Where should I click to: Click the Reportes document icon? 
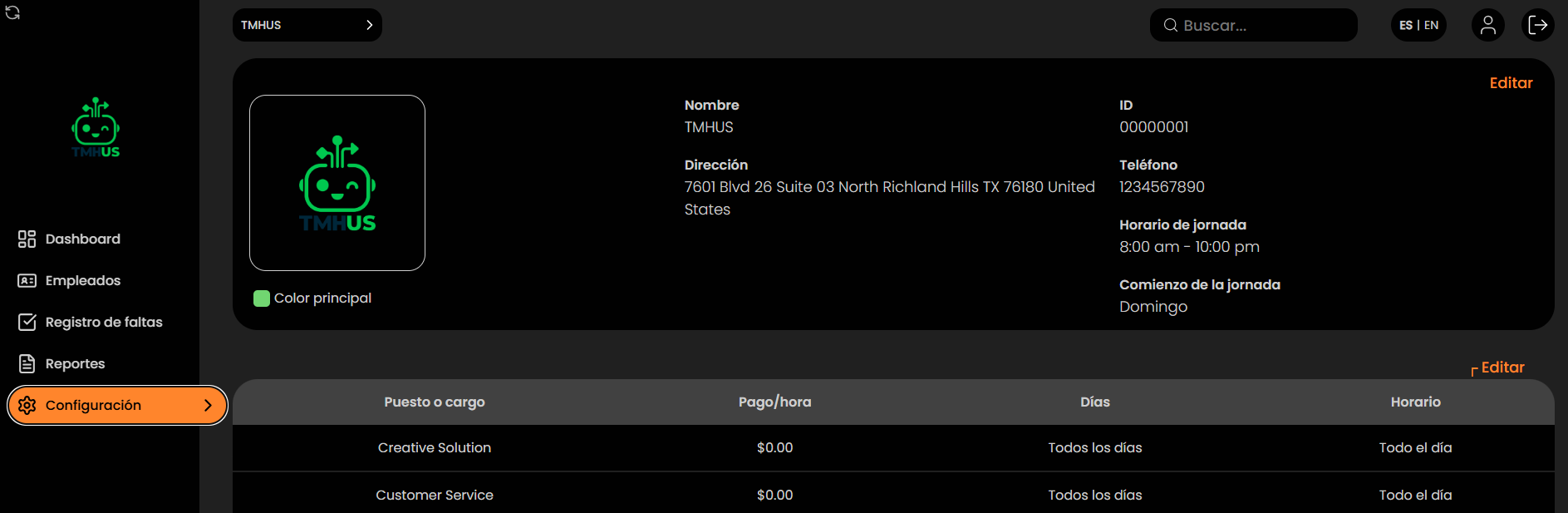coord(27,364)
